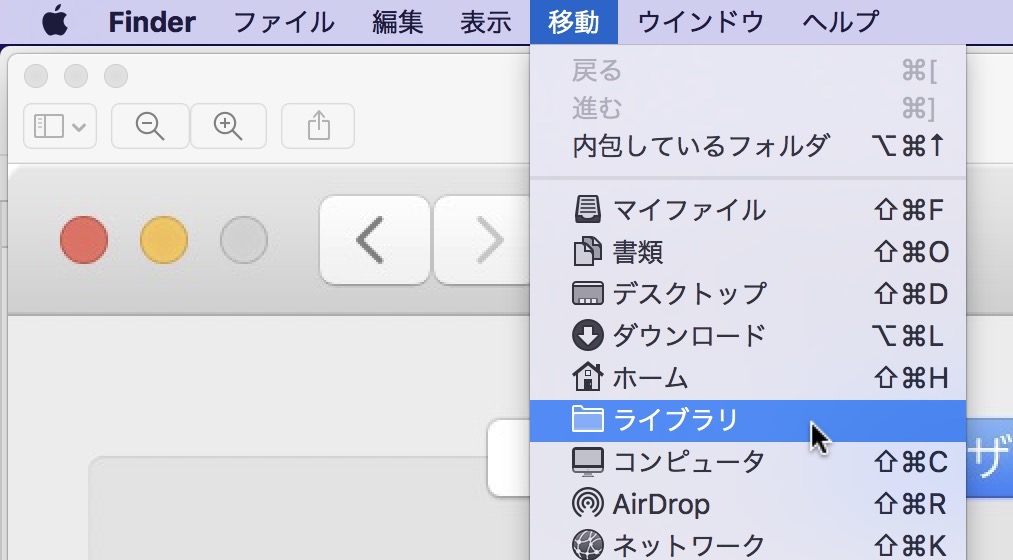Click the back chevron button in image
Image resolution: width=1013 pixels, height=560 pixels.
point(375,240)
